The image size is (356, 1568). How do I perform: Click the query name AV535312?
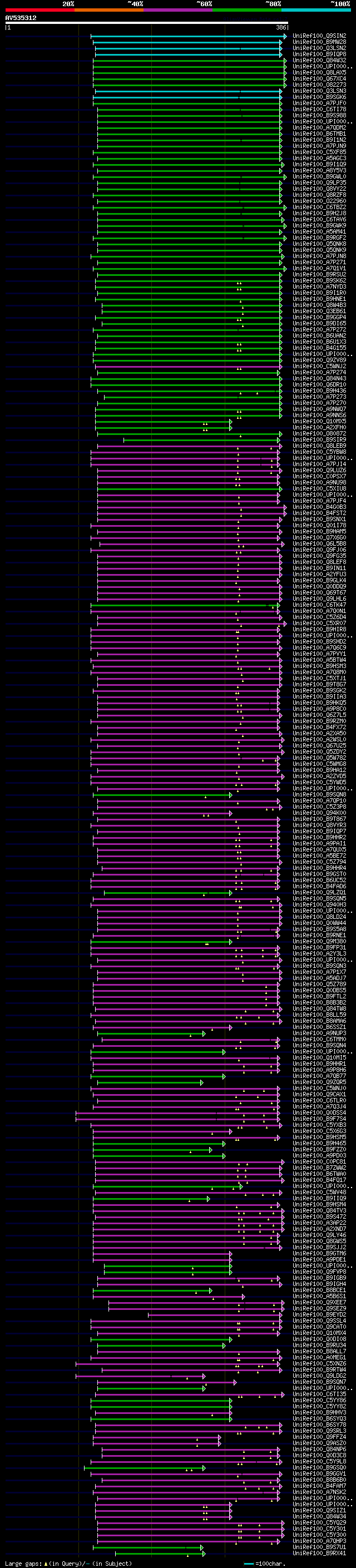(21, 18)
